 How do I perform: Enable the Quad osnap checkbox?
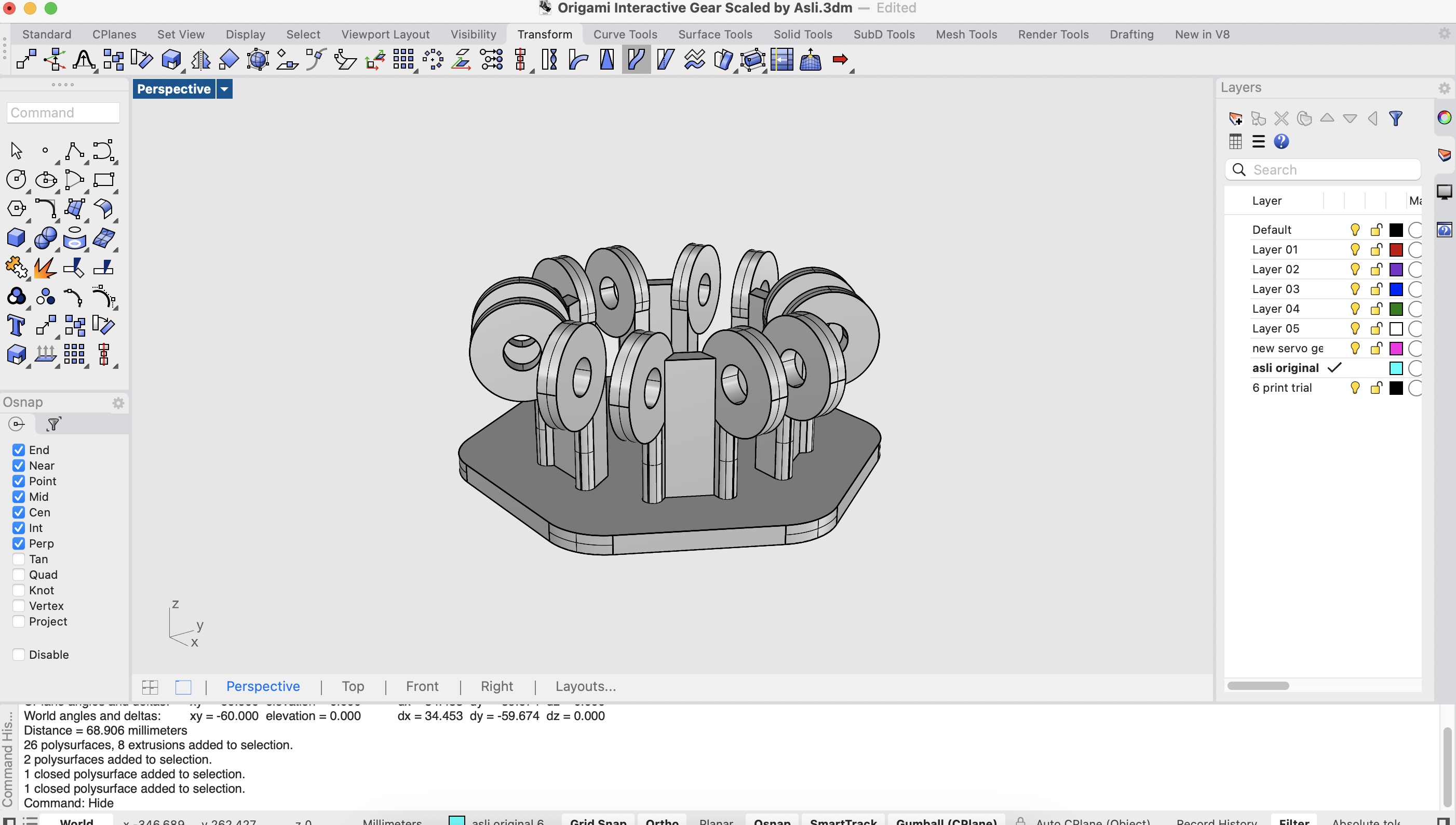point(19,575)
